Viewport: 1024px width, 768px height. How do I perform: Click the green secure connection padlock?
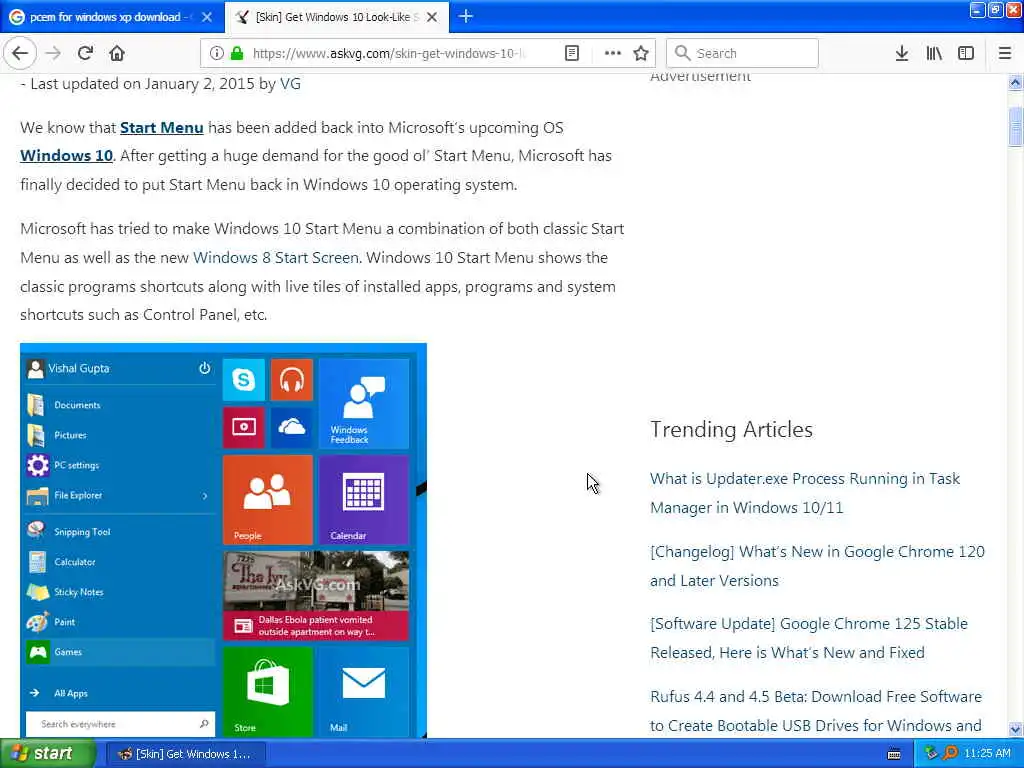click(237, 53)
